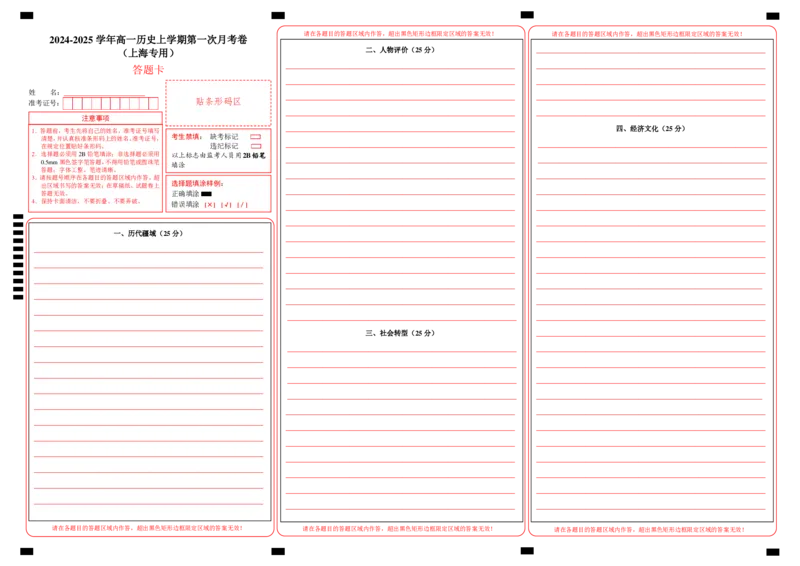Screen dimensions: 800x566
Task: Select the [√] wrong-fill example mark
Action: coord(226,204)
